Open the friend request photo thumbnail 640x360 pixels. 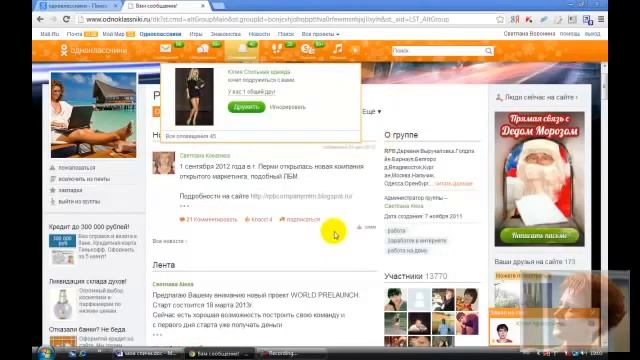click(194, 97)
